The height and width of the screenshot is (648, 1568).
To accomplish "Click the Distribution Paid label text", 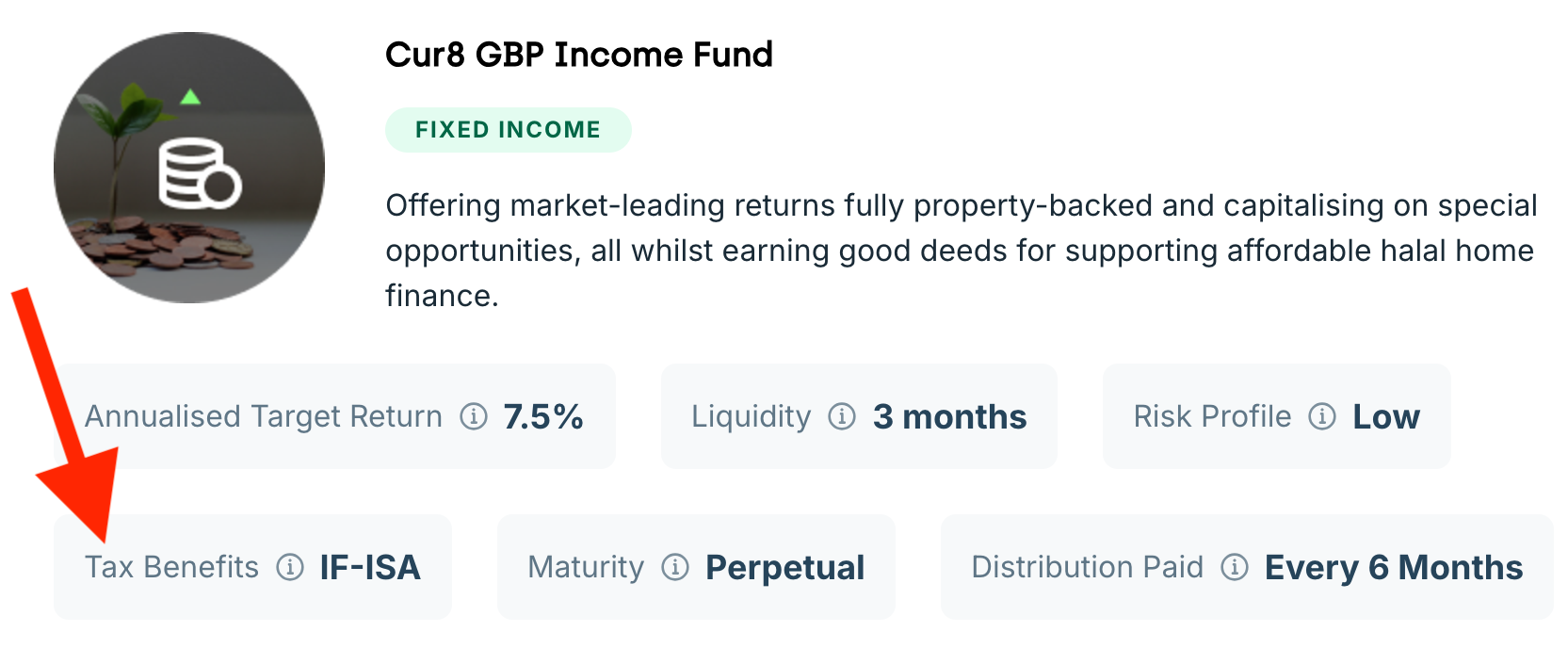I will [x=1087, y=567].
